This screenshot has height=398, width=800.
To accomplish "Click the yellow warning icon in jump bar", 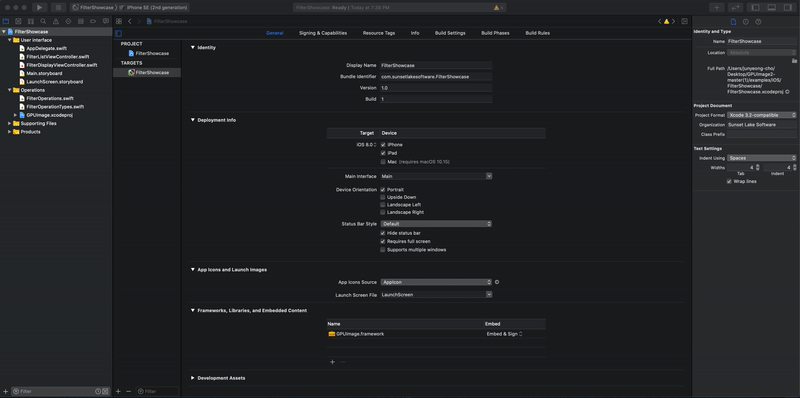I will coord(666,21).
